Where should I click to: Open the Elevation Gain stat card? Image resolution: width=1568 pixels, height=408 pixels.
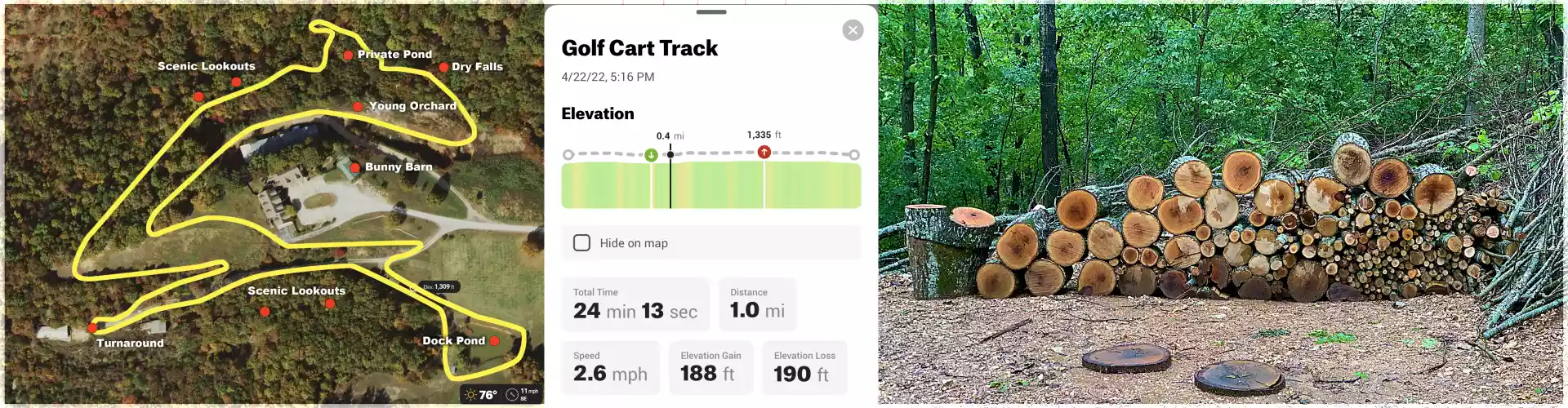pos(710,367)
